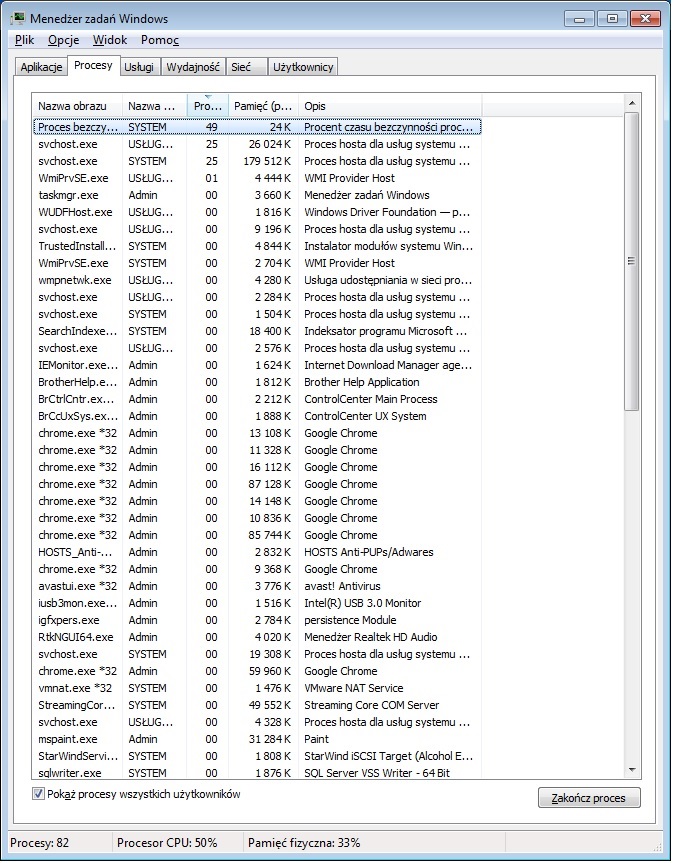The image size is (675, 863).
Task: Click the VMware NAT Service description
Action: pos(353,689)
